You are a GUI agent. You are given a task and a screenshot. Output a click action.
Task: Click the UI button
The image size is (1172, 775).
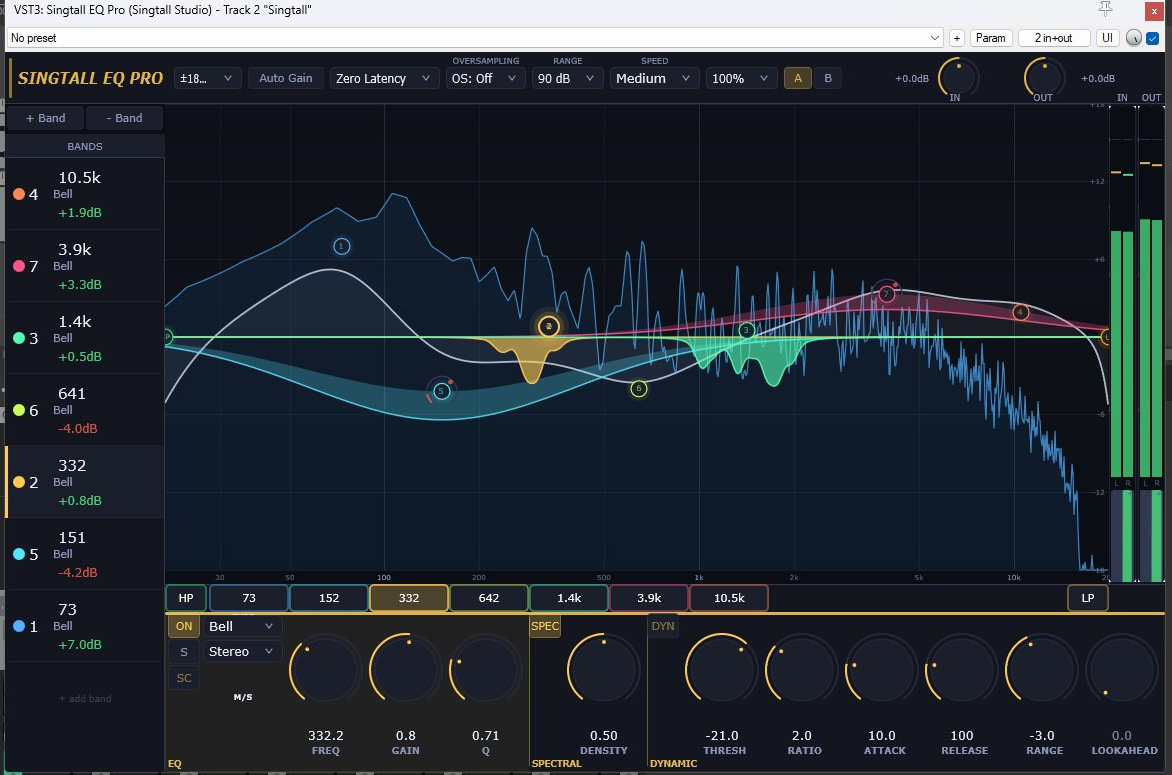pyautogui.click(x=1107, y=38)
